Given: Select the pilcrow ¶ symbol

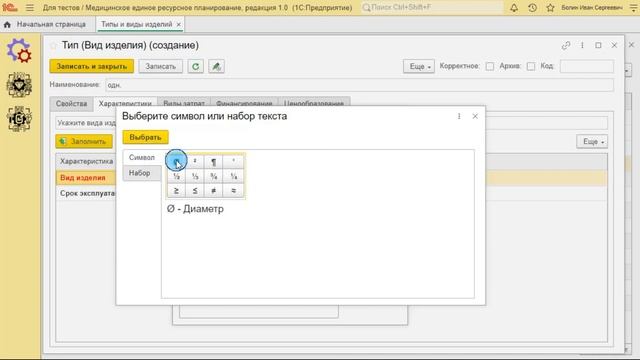Looking at the screenshot, I should 213,161.
